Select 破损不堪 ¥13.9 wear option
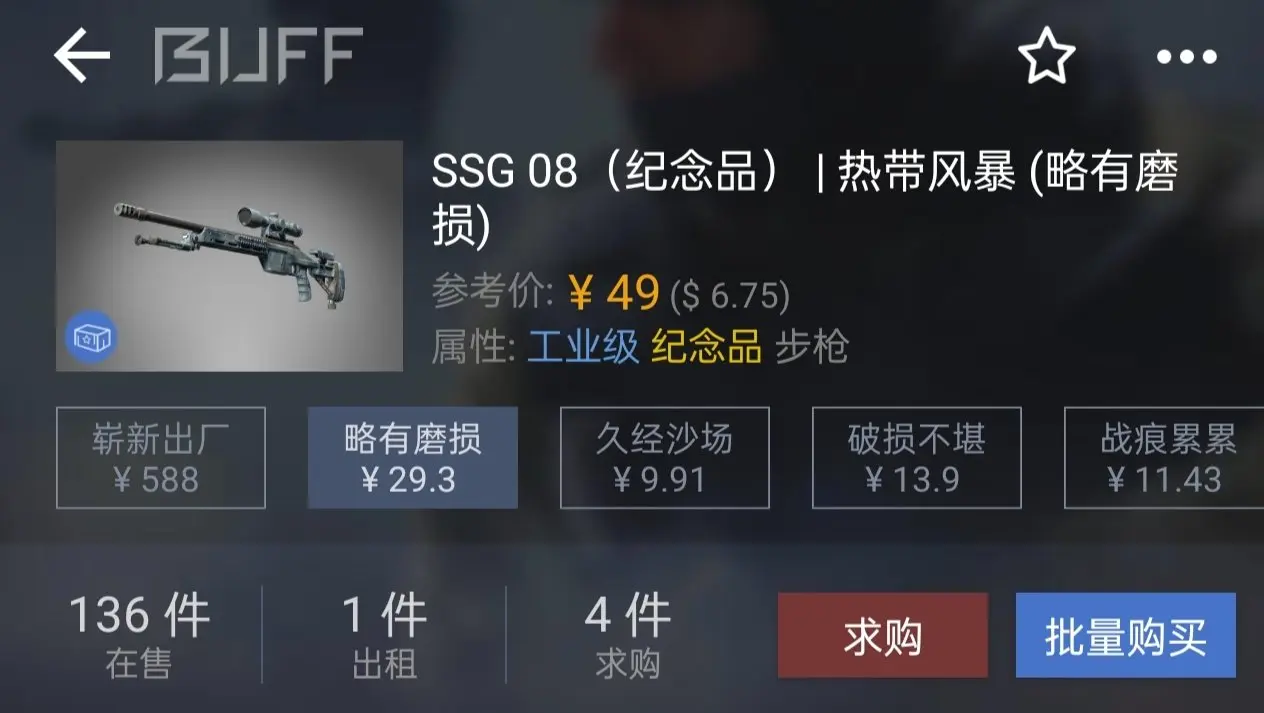 coord(917,458)
